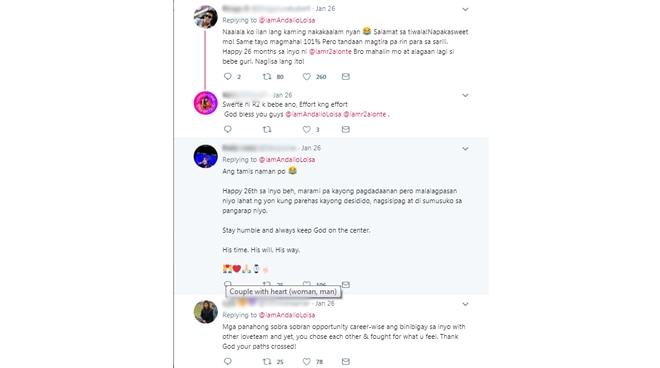Reply to the 'Swerte ni R2' tweet

[228, 129]
